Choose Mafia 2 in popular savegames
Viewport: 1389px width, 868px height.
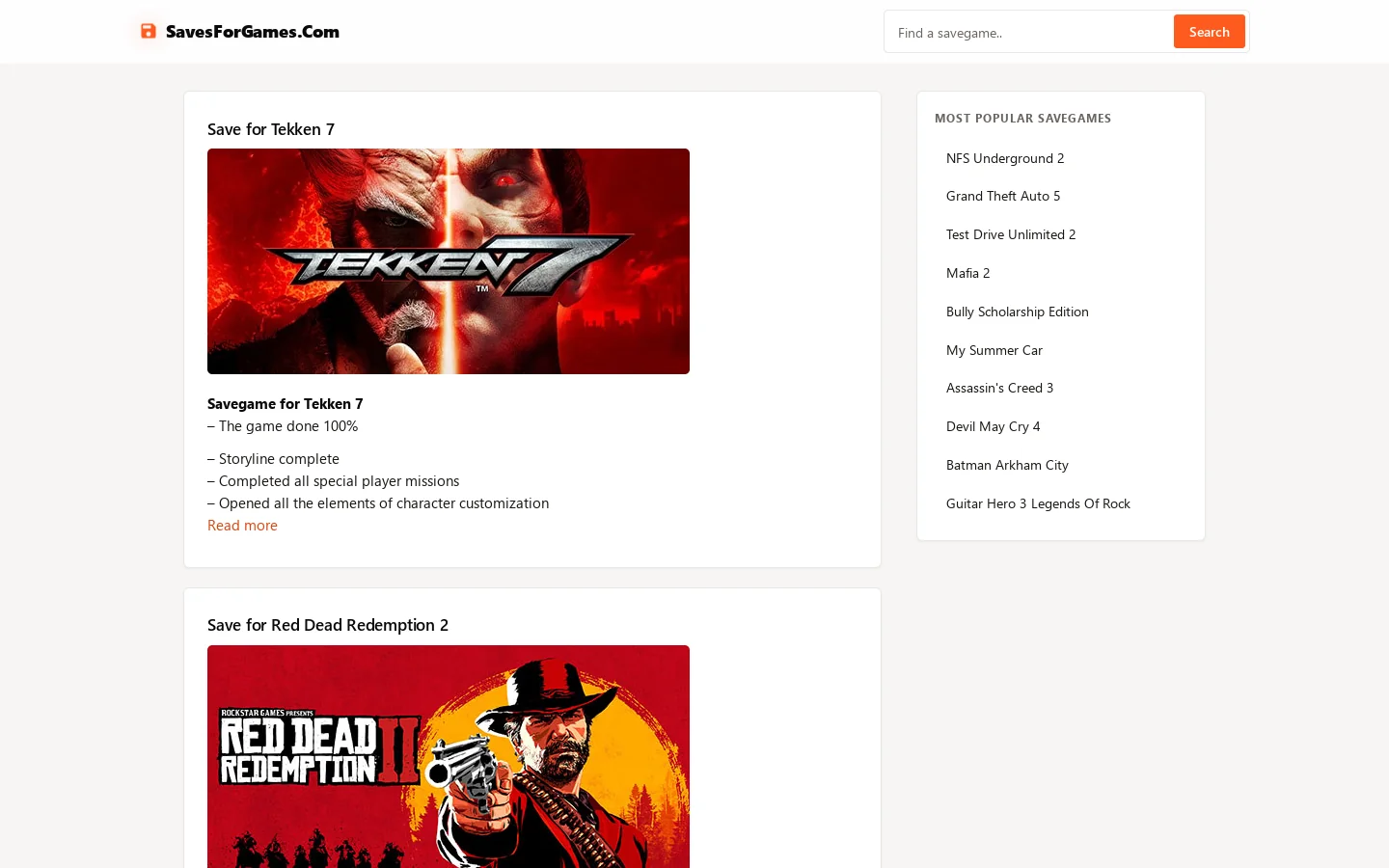click(968, 273)
